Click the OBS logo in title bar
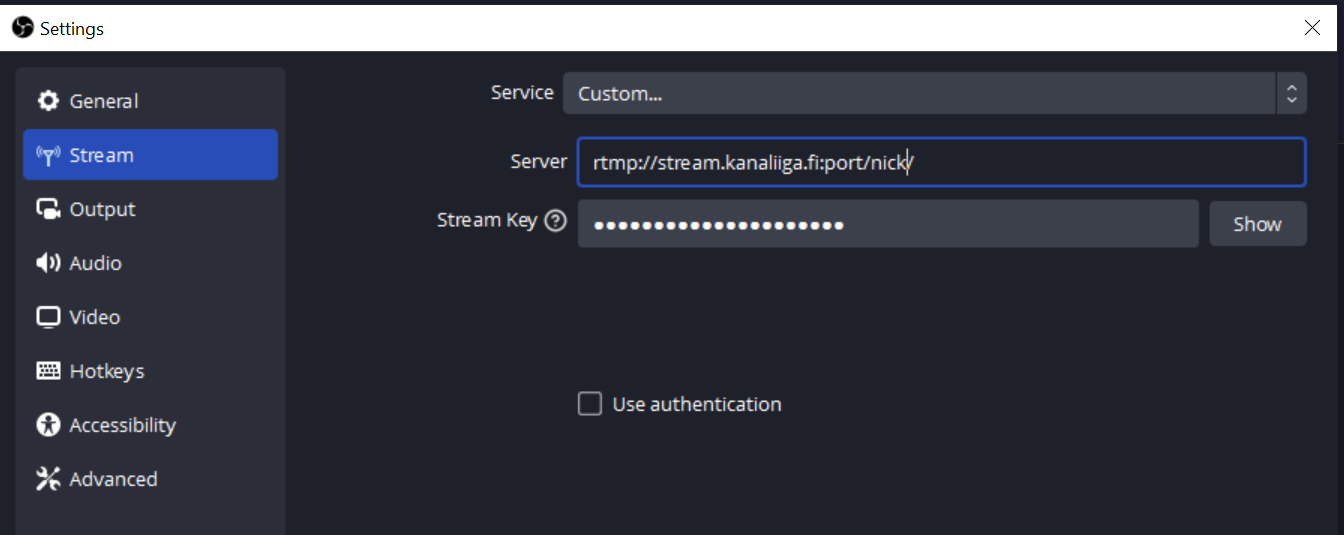 (x=22, y=28)
